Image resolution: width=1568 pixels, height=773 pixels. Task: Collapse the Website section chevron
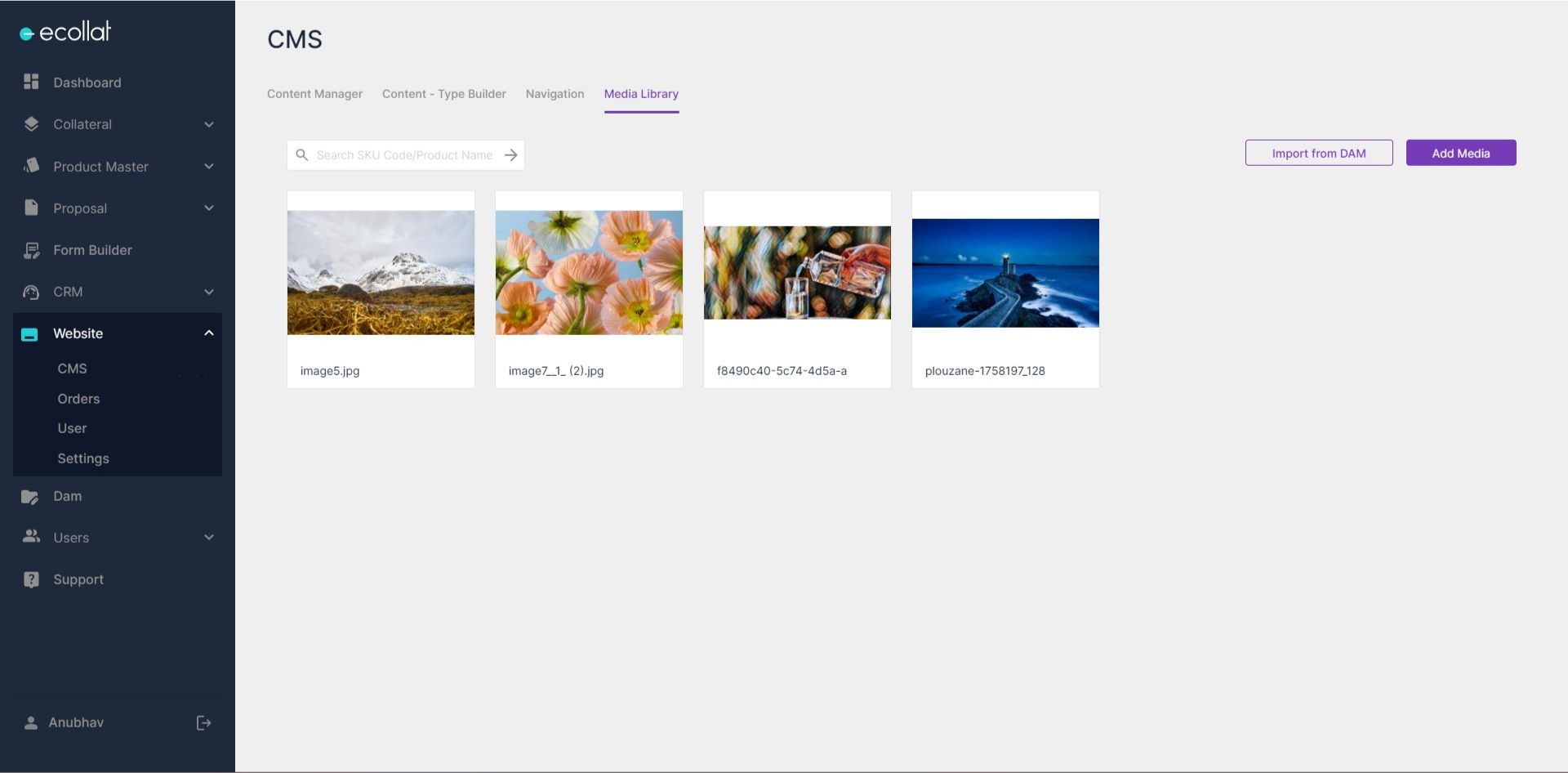[x=209, y=333]
